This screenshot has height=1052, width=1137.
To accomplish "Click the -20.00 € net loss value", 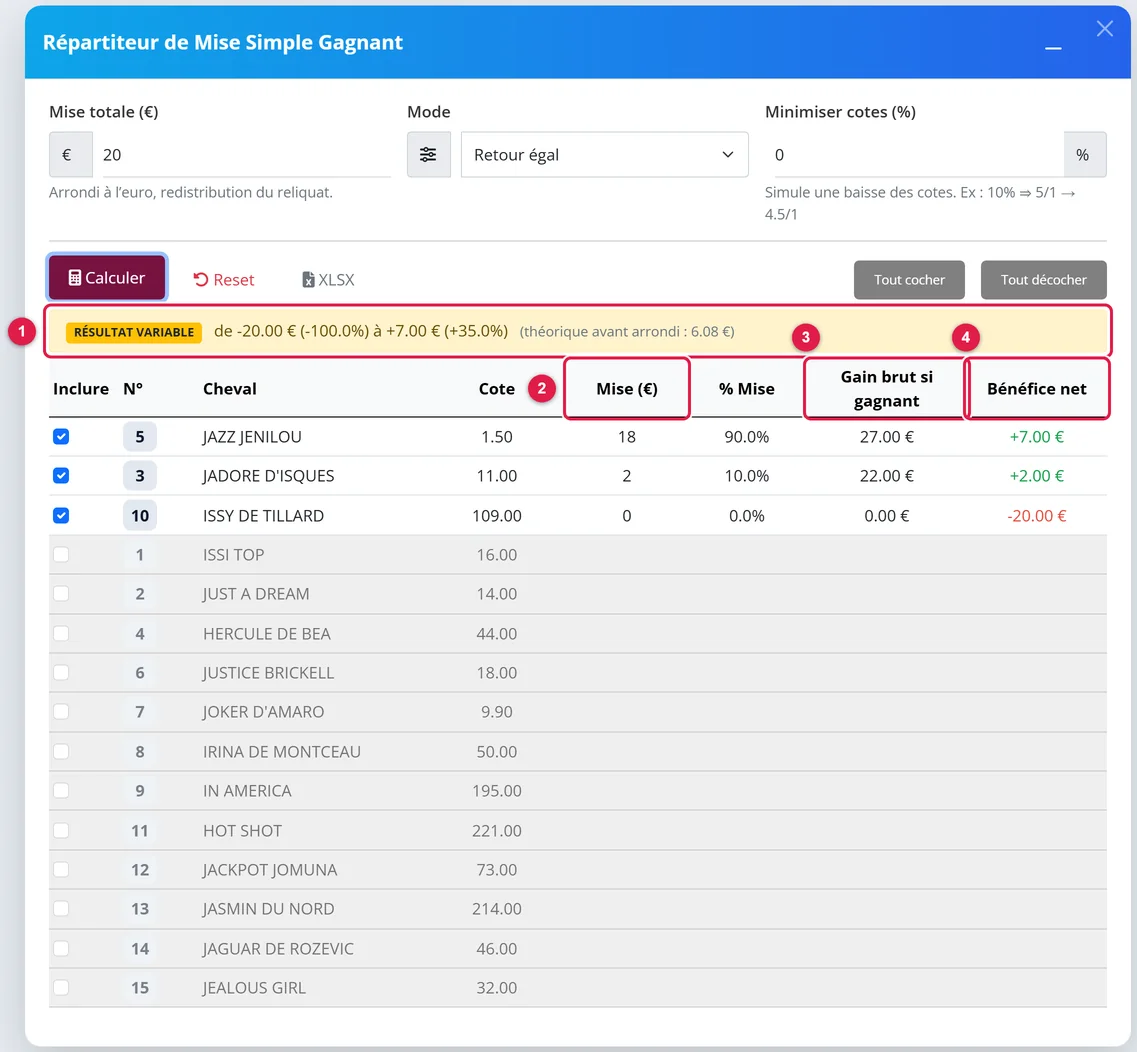I will (x=1037, y=516).
